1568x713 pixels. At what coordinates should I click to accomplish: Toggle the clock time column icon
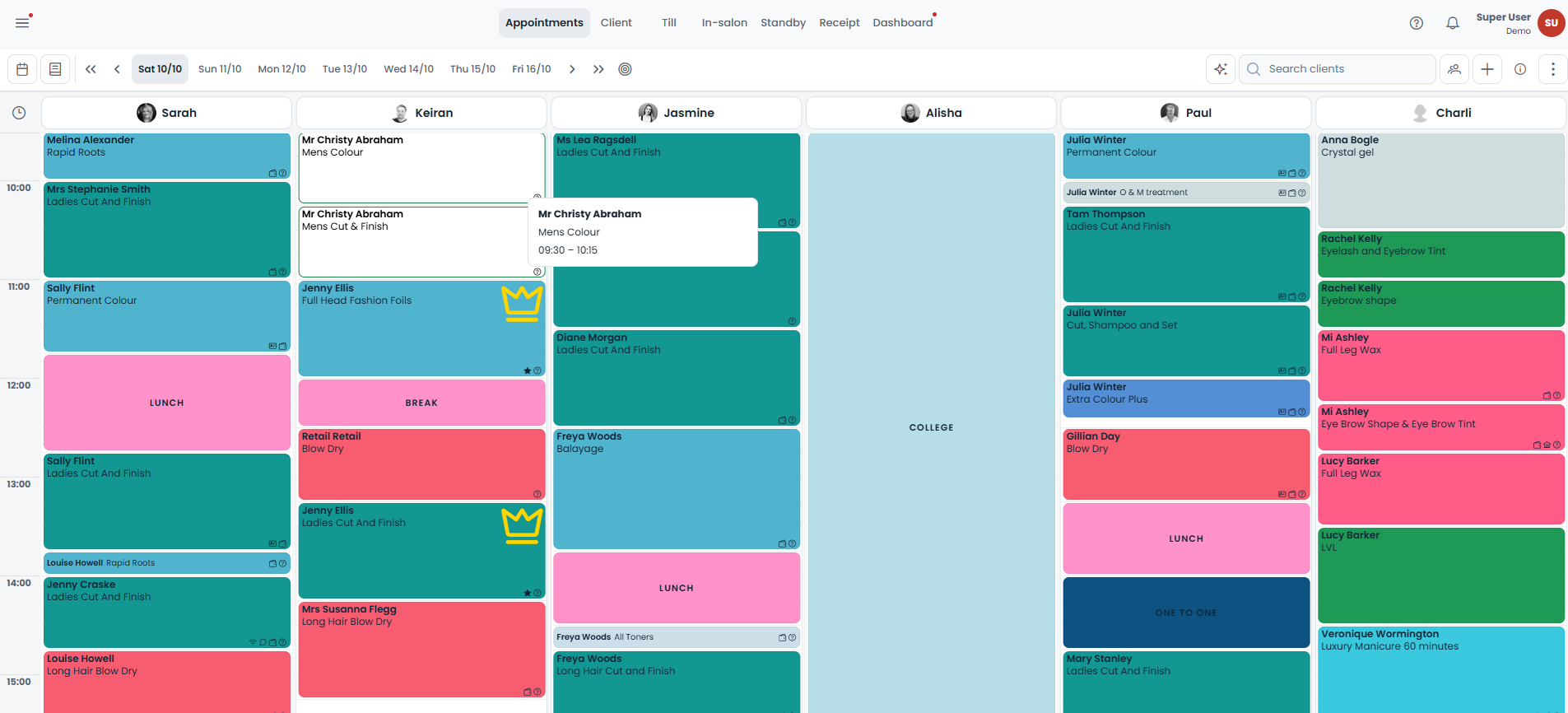(x=19, y=113)
